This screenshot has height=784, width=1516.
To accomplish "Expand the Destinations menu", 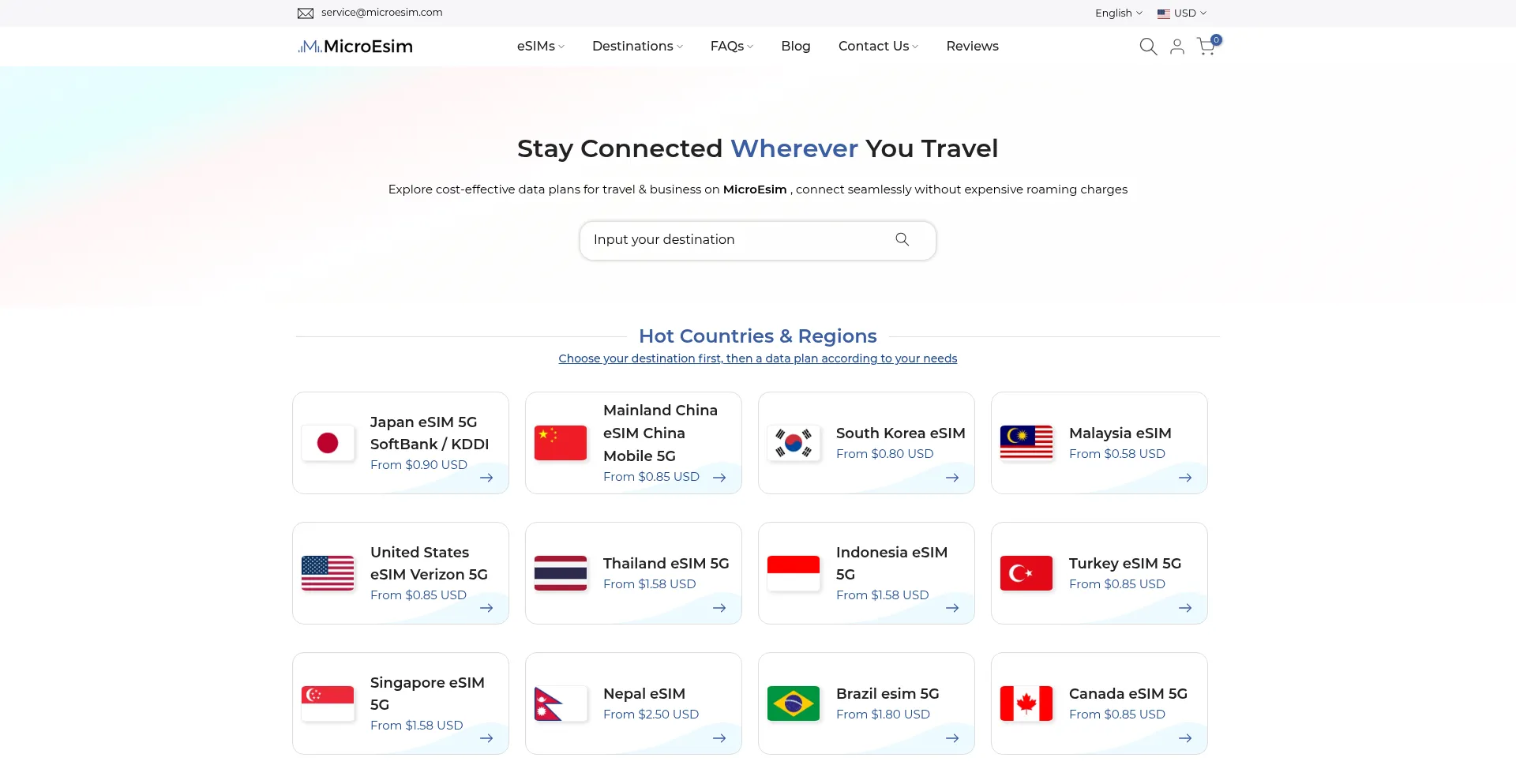I will coord(636,47).
